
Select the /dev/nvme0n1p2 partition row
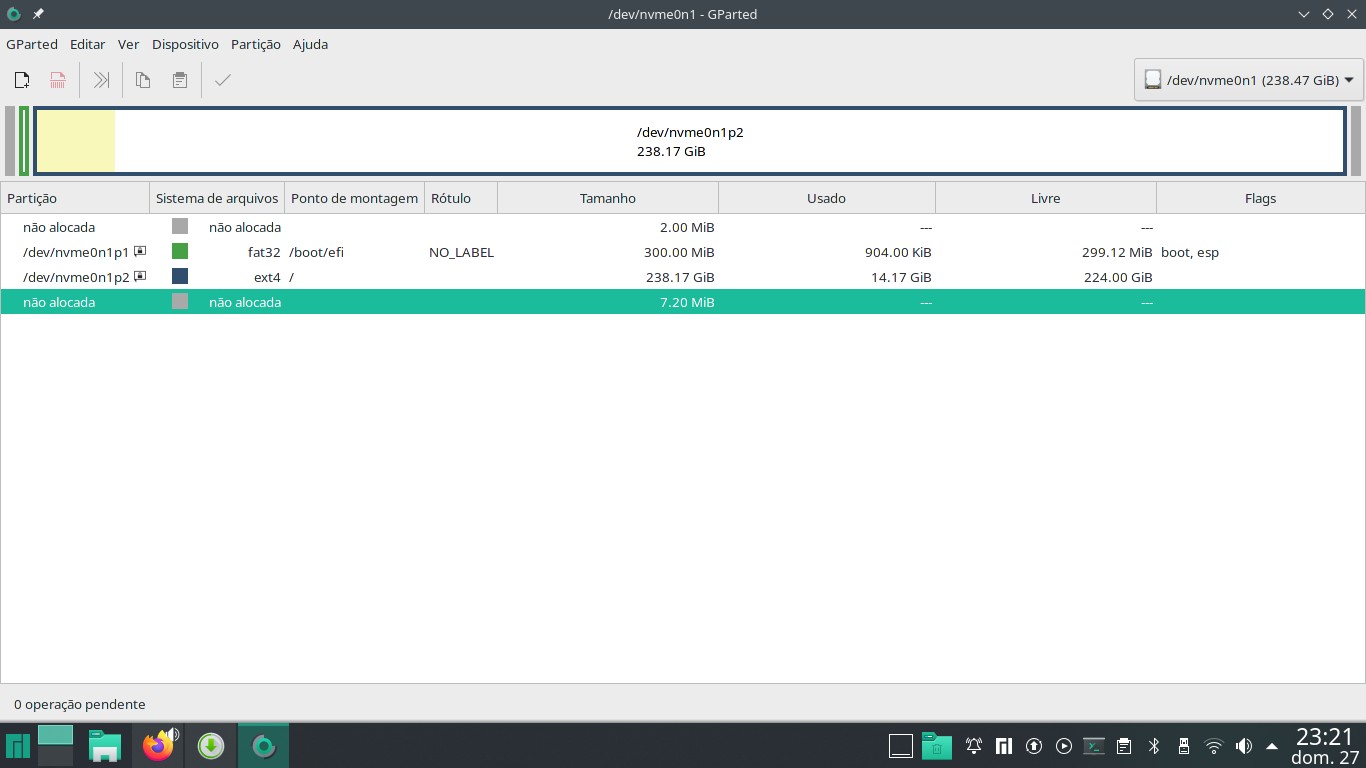(683, 277)
